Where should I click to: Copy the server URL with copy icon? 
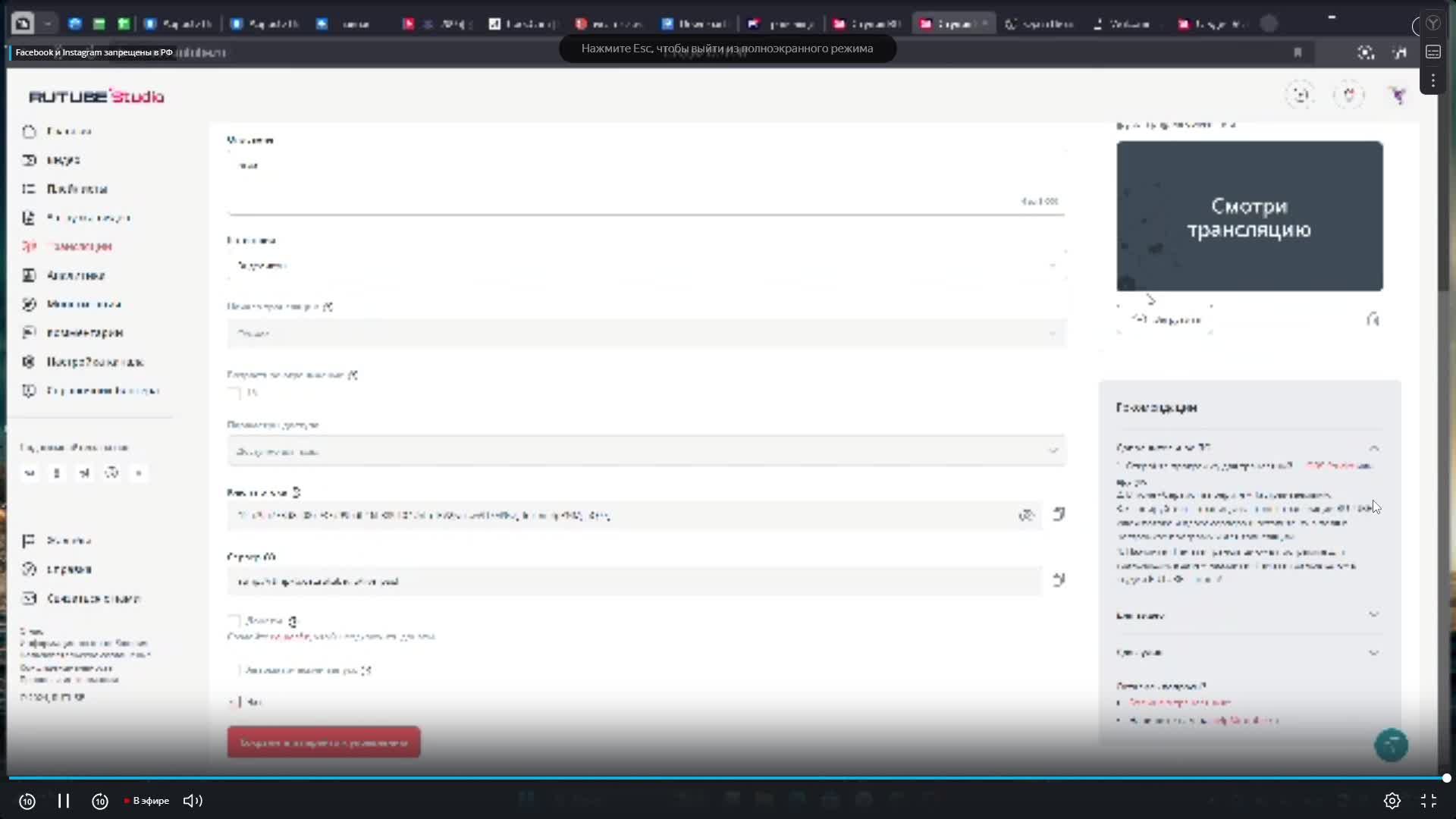pos(1059,580)
